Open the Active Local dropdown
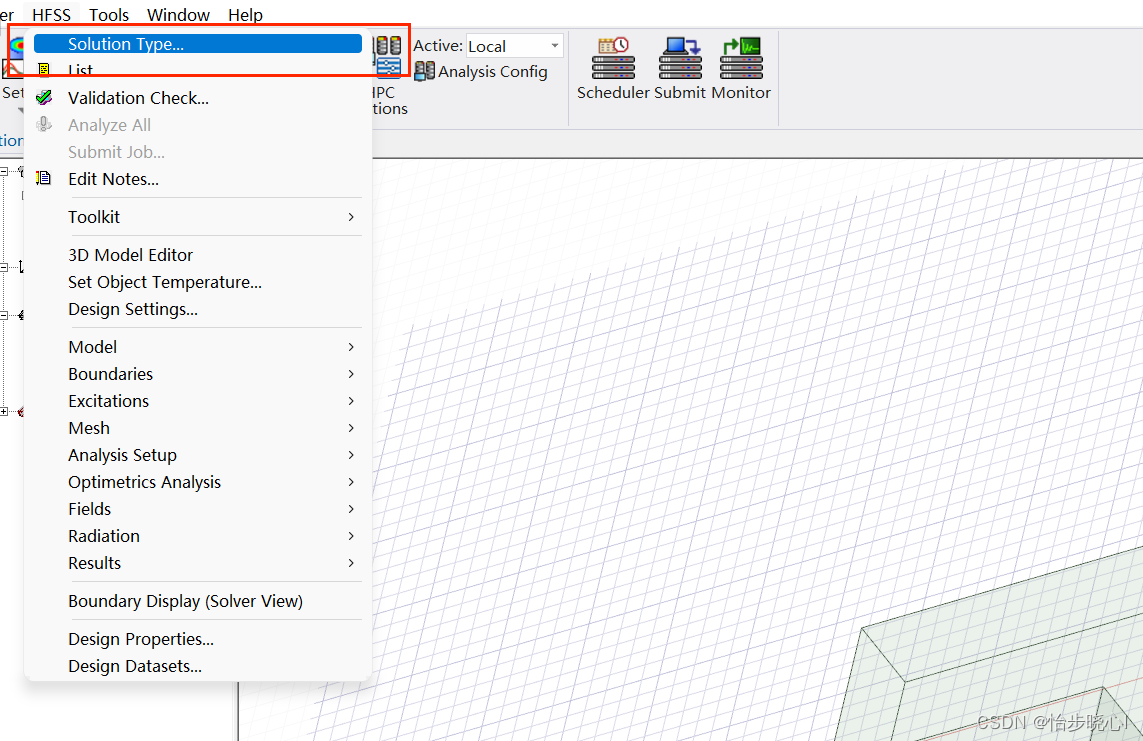 pyautogui.click(x=515, y=46)
